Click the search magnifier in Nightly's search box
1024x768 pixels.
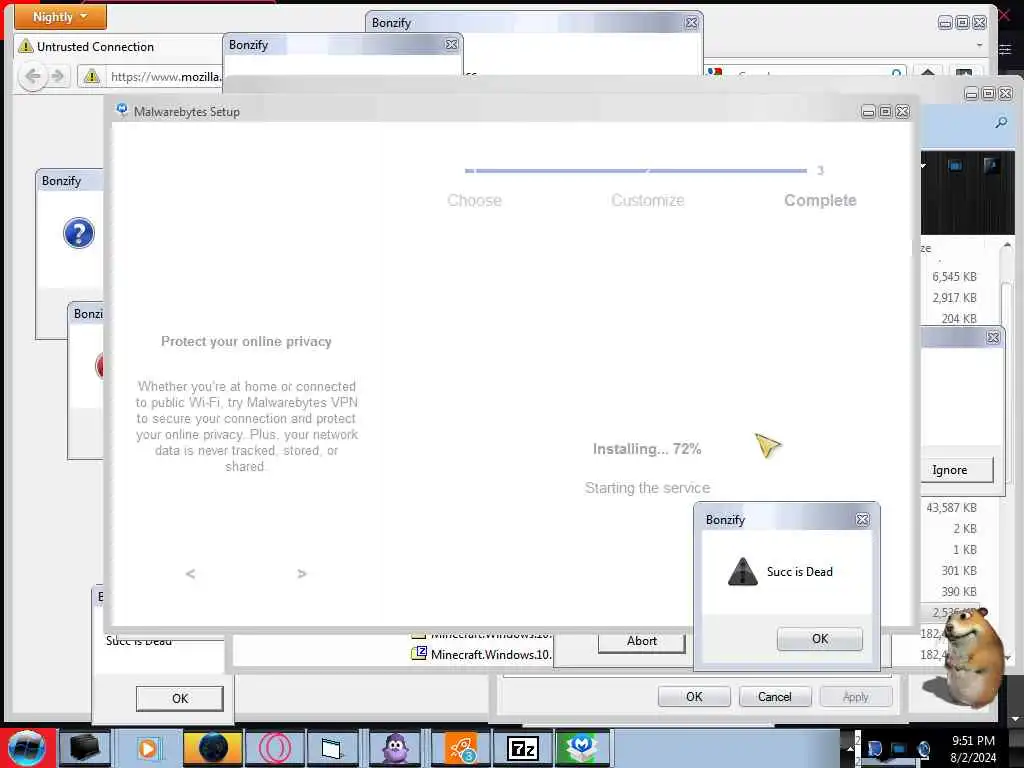897,72
